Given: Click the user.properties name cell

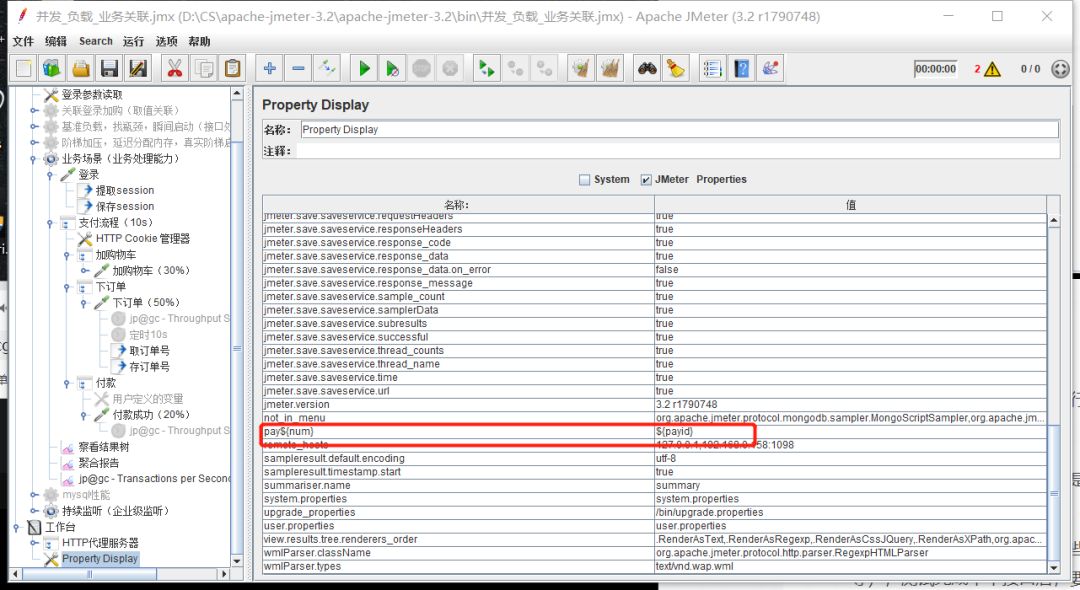Looking at the screenshot, I should point(458,526).
